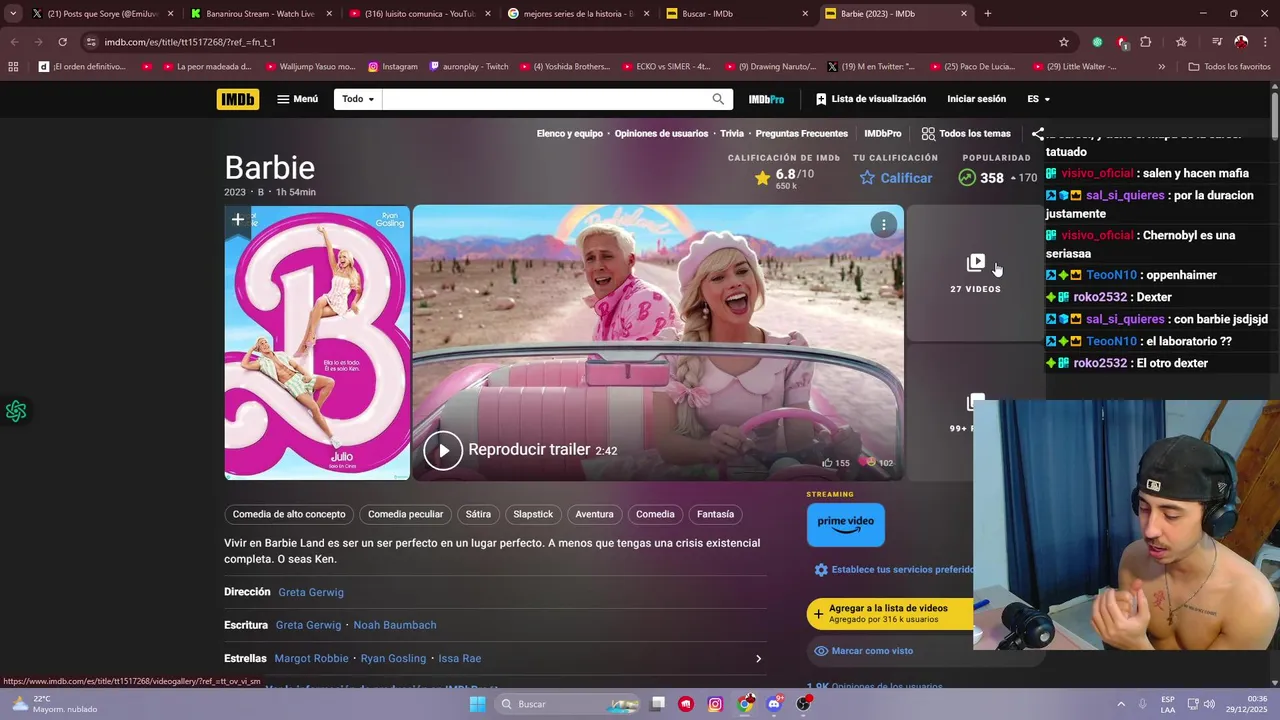Select Slapstick genre chip
Screen dimensions: 1280x720
coord(533,514)
